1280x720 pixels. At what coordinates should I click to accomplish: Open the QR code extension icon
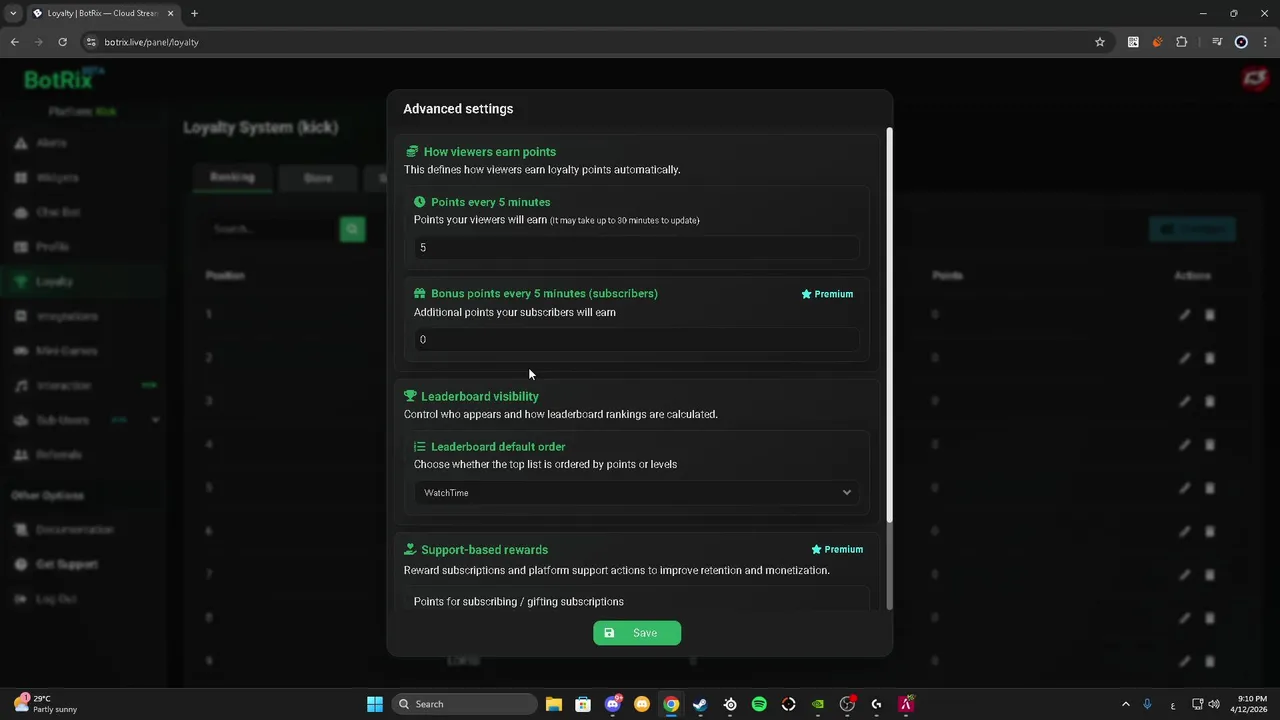pos(1133,42)
